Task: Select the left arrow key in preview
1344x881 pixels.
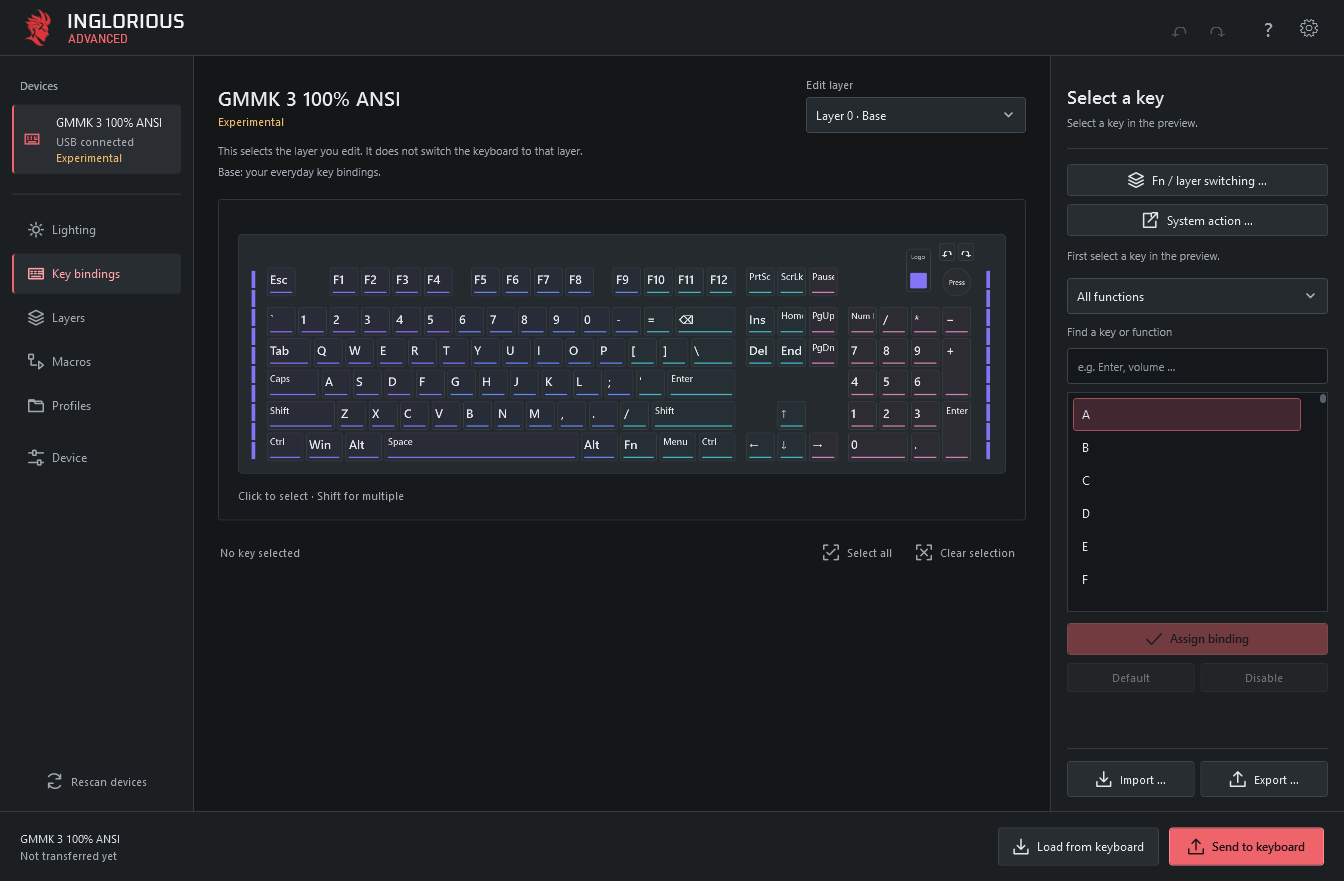Action: point(760,446)
